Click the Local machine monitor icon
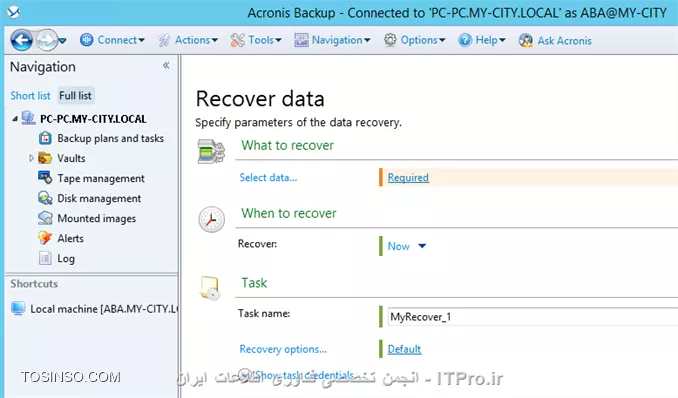678x398 pixels. [18, 308]
